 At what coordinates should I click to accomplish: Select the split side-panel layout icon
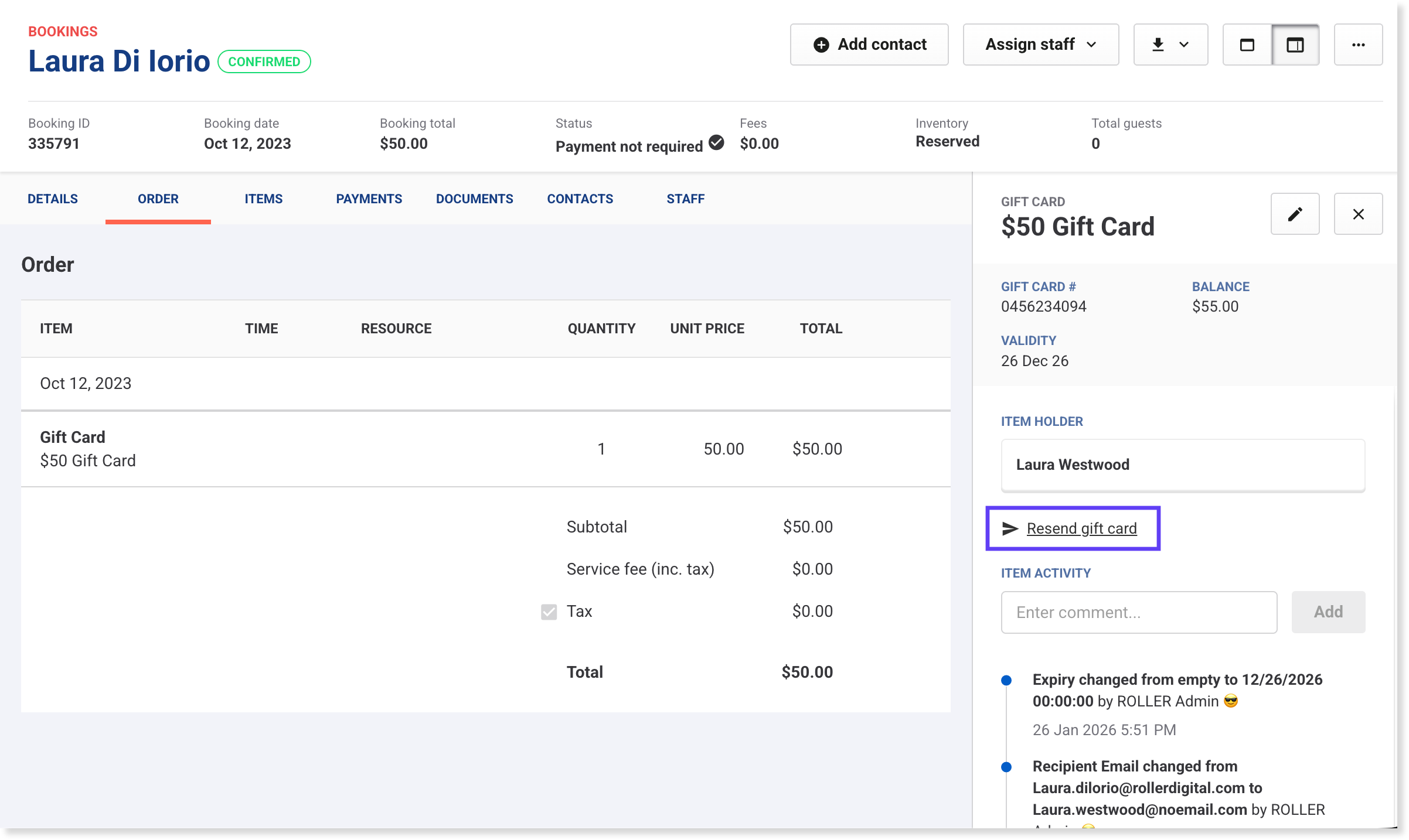click(x=1295, y=45)
